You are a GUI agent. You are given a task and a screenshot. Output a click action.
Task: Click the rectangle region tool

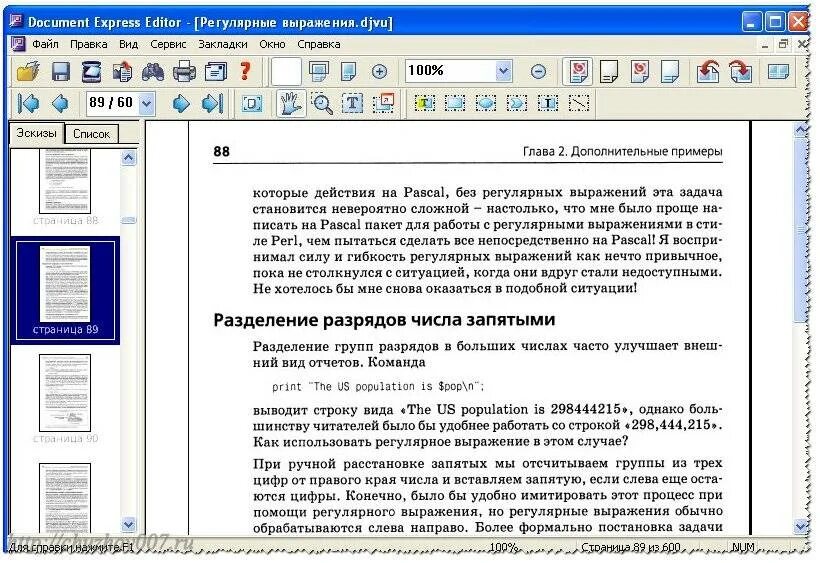click(455, 104)
